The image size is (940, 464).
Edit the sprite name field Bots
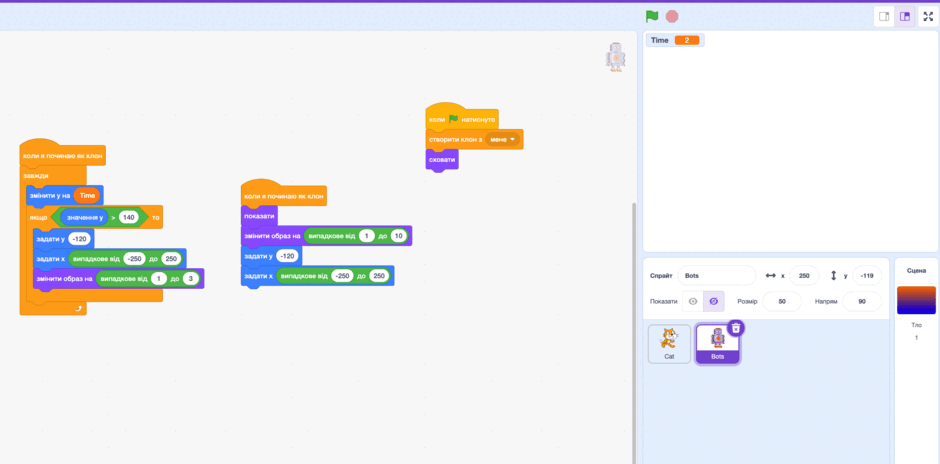[x=717, y=276]
